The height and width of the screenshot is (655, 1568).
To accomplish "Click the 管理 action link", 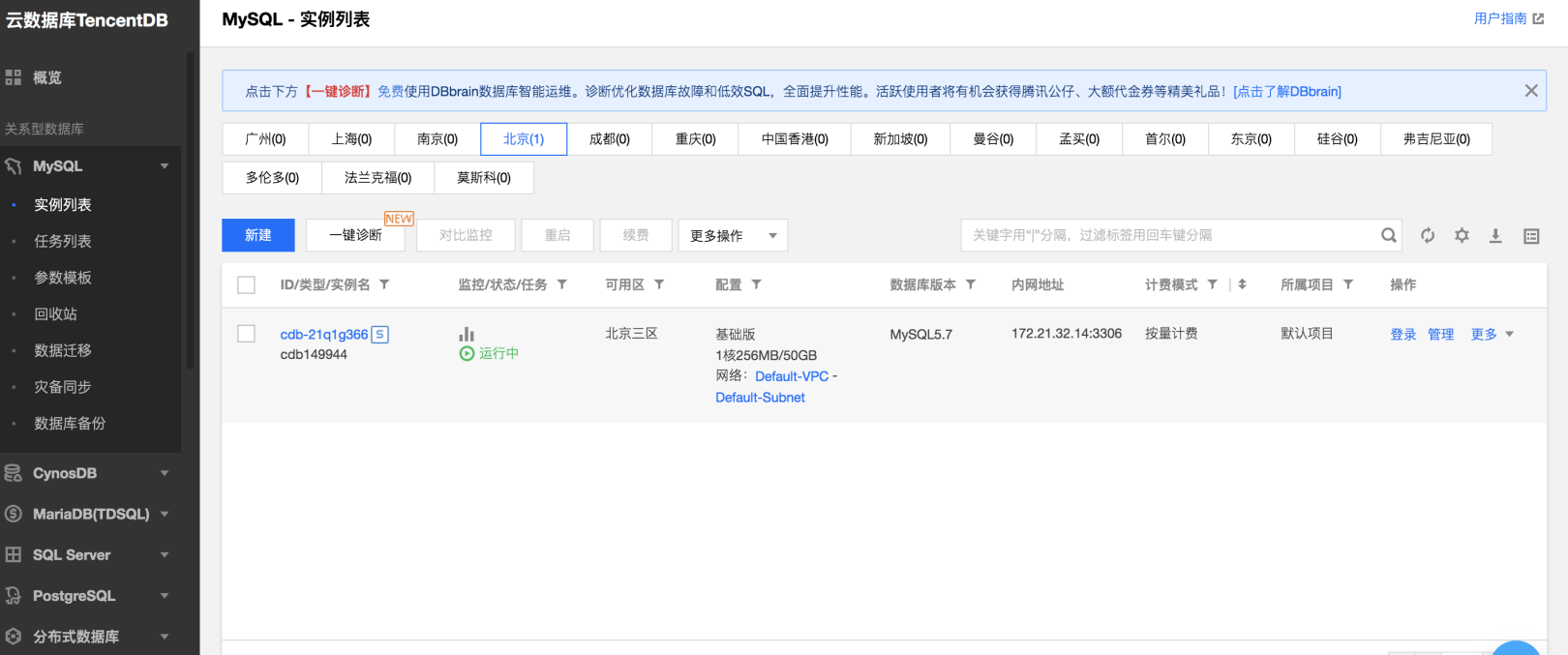I will pyautogui.click(x=1441, y=335).
